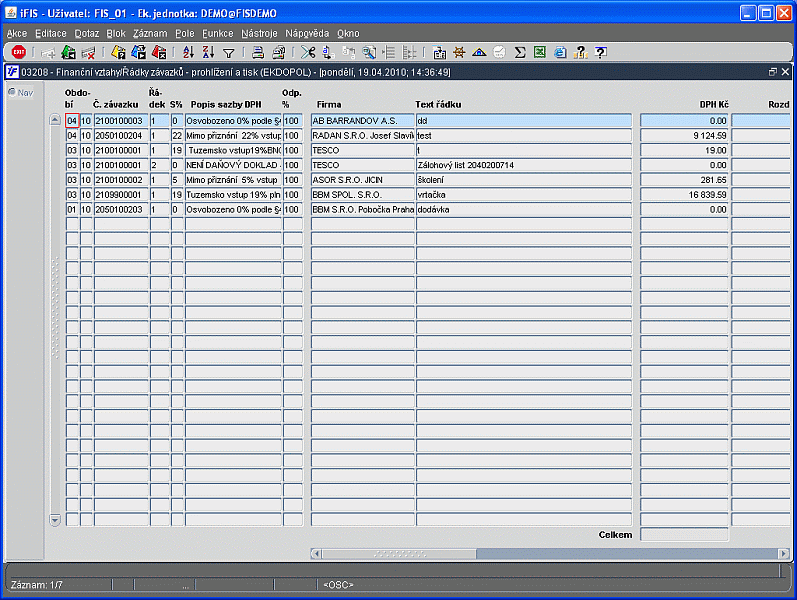
Task: Move the record list down with arrow
Action: point(55,520)
